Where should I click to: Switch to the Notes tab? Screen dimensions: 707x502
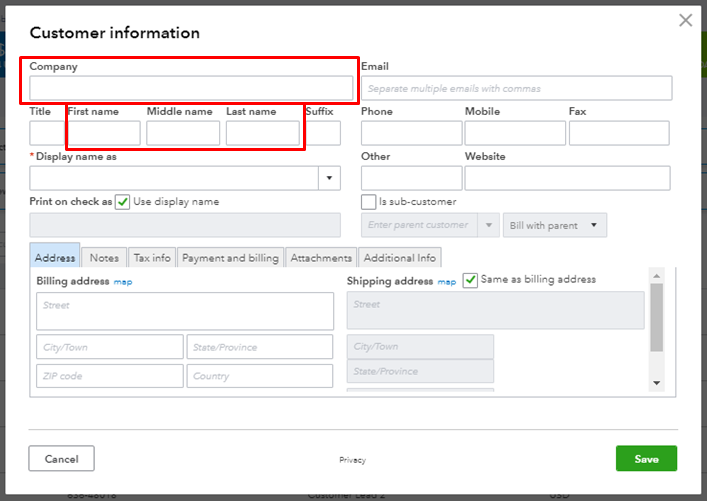tap(104, 258)
